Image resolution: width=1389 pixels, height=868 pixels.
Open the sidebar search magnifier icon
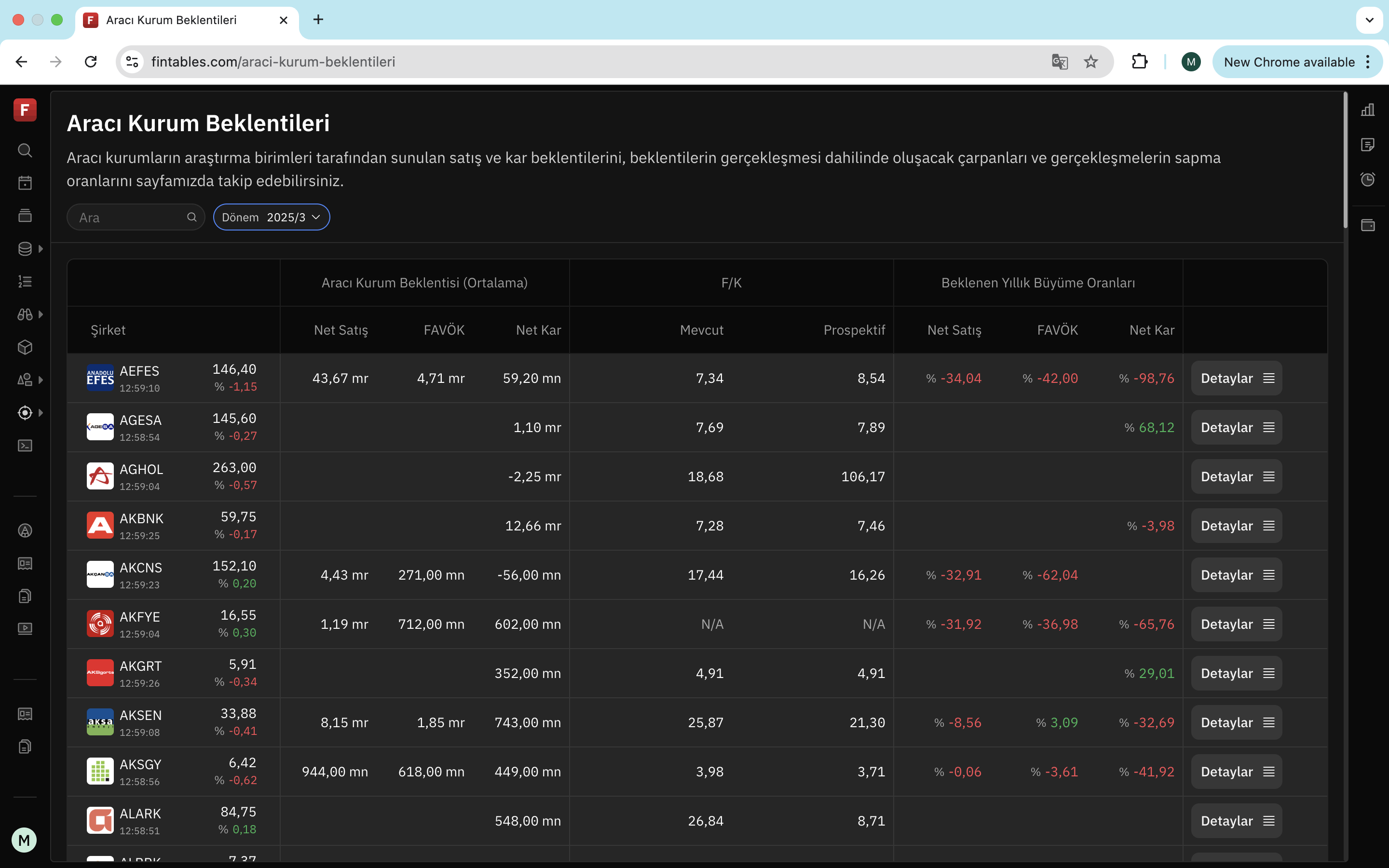[25, 150]
